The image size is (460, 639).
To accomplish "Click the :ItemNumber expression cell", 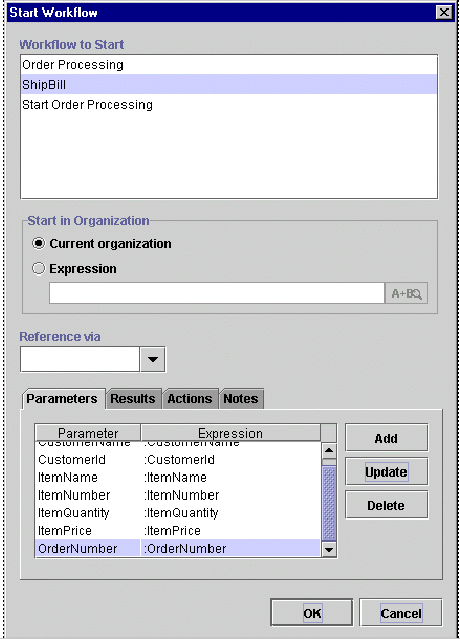I will pos(231,495).
